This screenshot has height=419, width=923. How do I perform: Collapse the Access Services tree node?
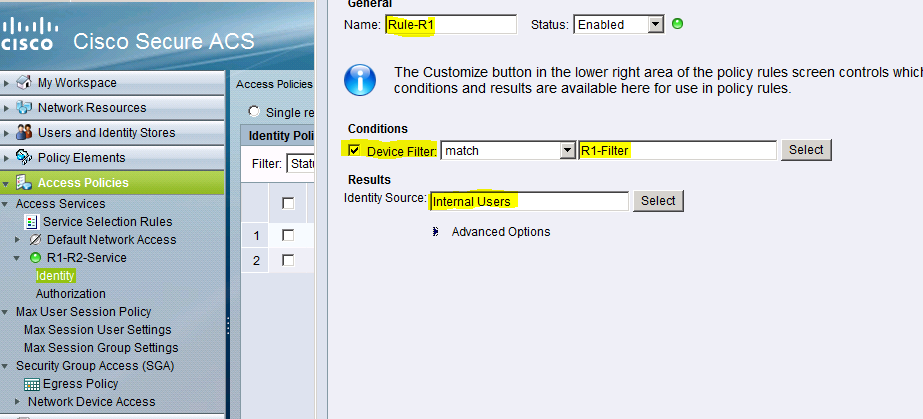[x=5, y=204]
